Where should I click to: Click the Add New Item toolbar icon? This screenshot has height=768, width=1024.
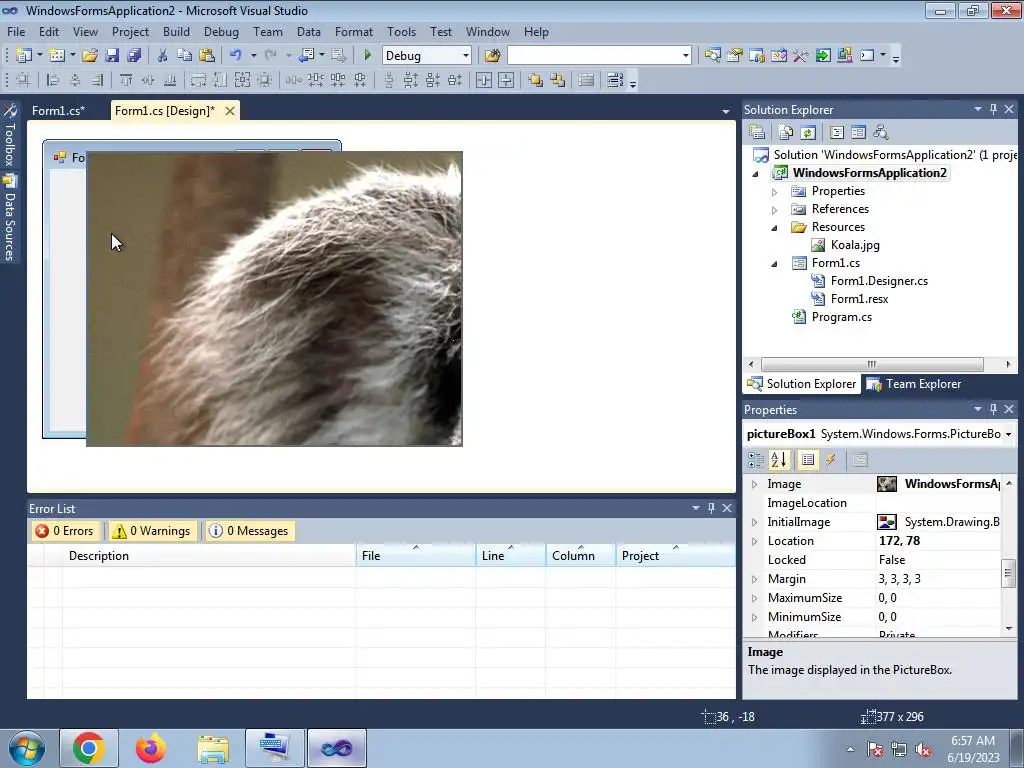57,56
